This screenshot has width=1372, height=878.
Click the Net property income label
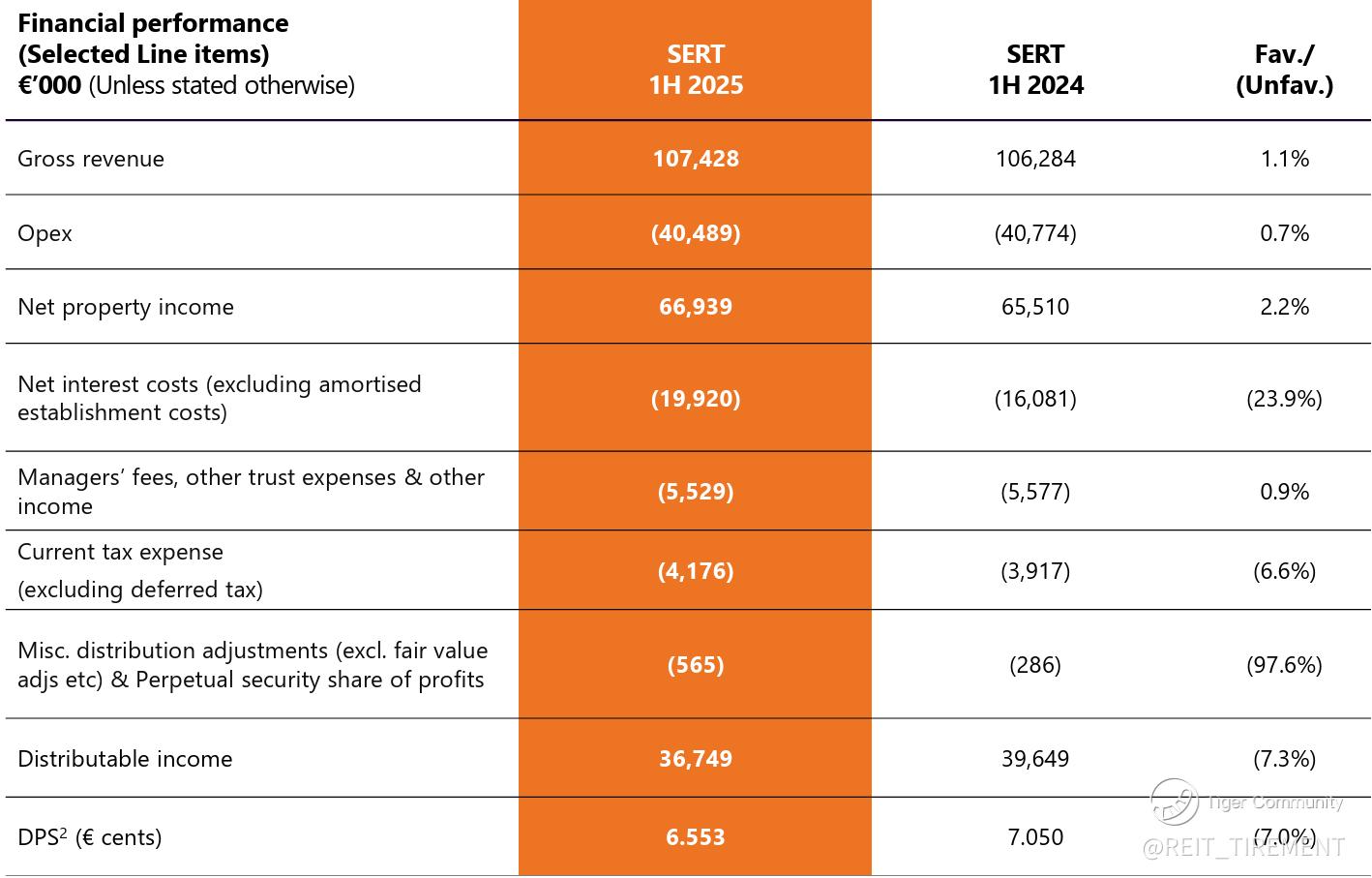(x=126, y=307)
